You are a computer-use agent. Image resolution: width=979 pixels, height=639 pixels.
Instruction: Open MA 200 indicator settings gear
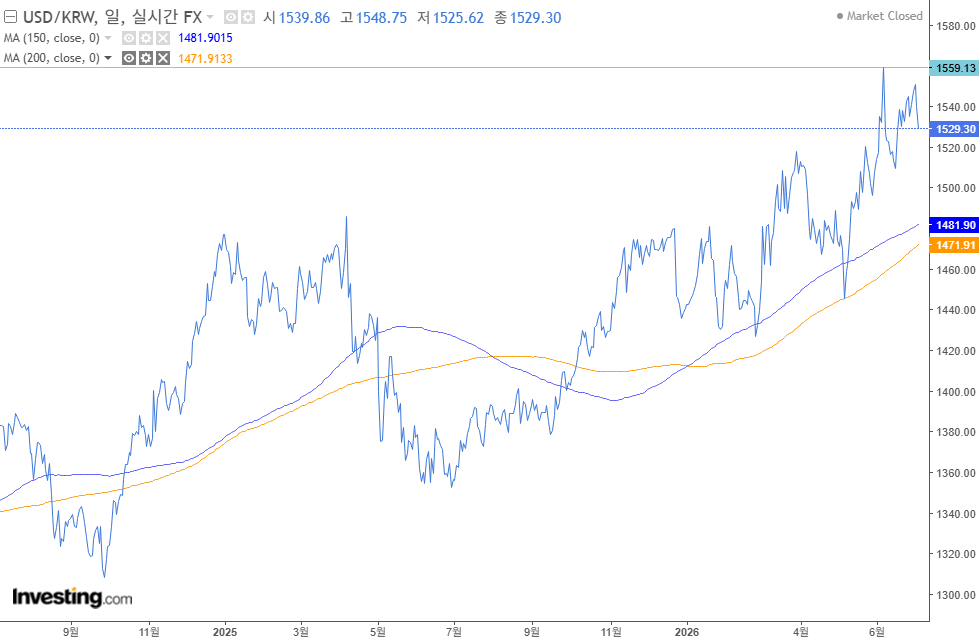[x=145, y=58]
